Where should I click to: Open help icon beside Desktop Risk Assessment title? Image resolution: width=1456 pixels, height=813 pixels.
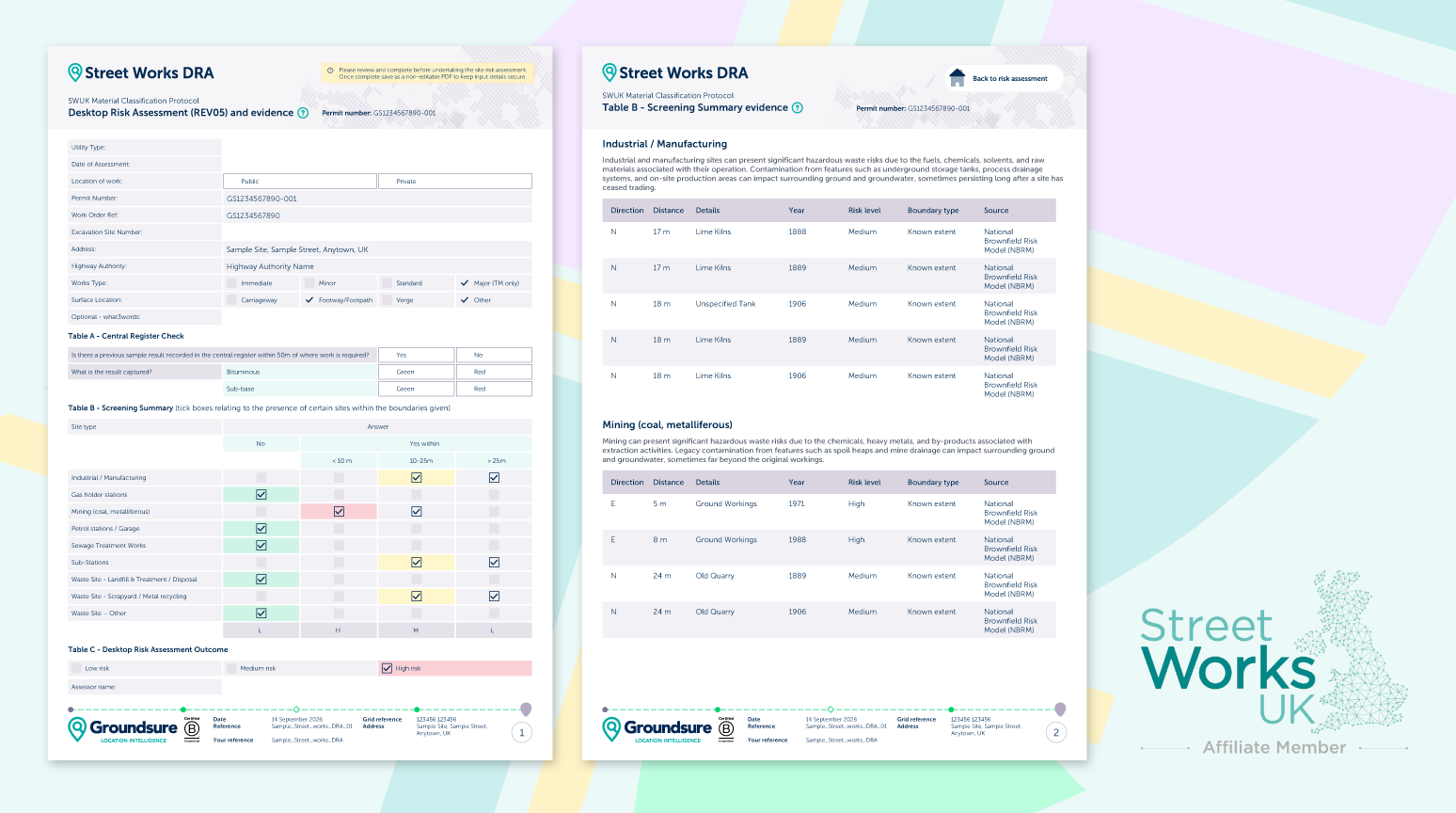click(303, 113)
